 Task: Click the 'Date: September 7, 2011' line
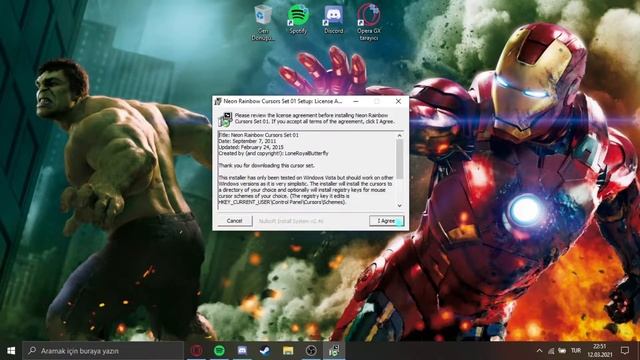coord(247,141)
